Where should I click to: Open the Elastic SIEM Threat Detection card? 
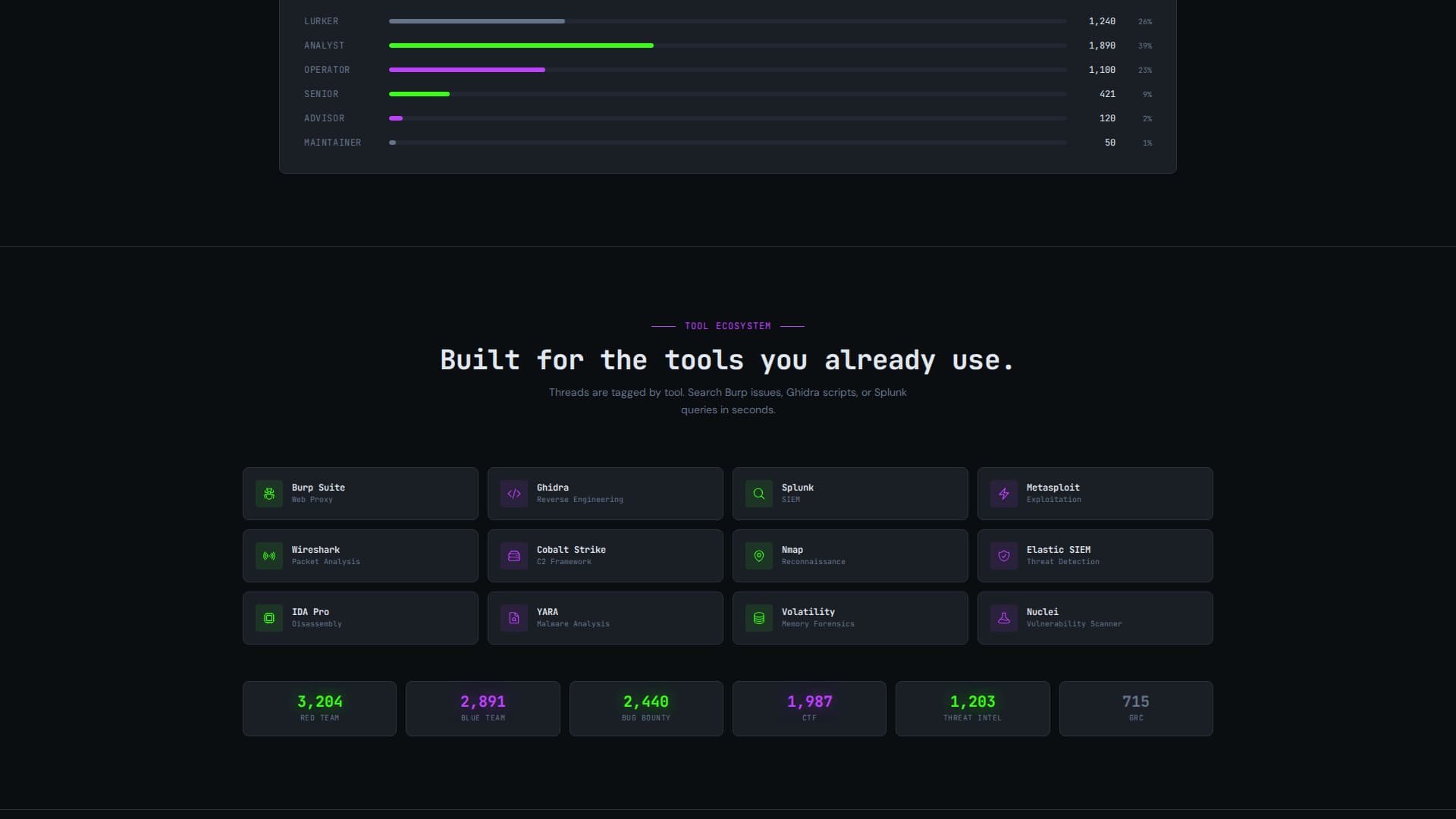click(1095, 556)
